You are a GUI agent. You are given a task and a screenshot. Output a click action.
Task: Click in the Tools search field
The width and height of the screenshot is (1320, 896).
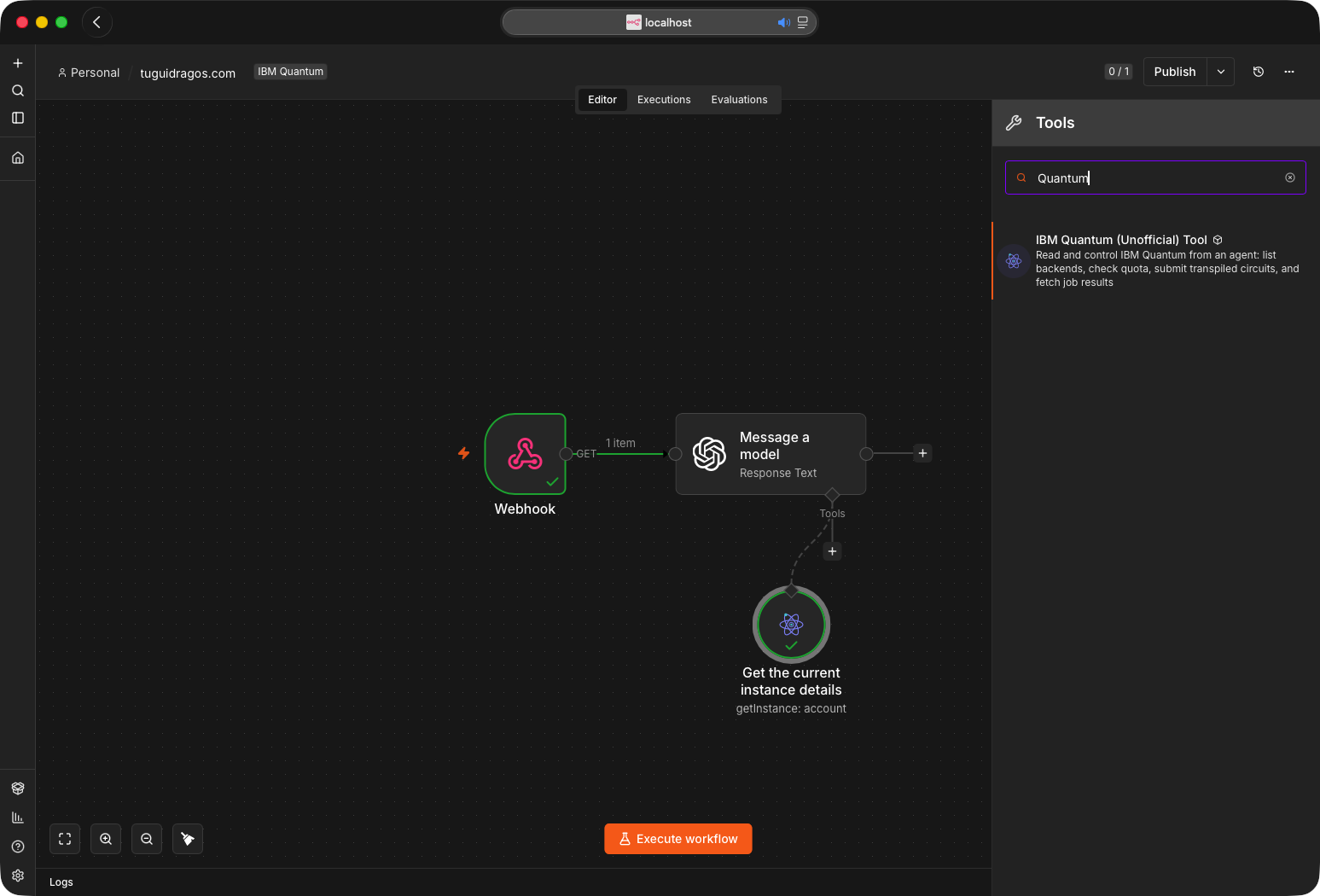tap(1155, 177)
